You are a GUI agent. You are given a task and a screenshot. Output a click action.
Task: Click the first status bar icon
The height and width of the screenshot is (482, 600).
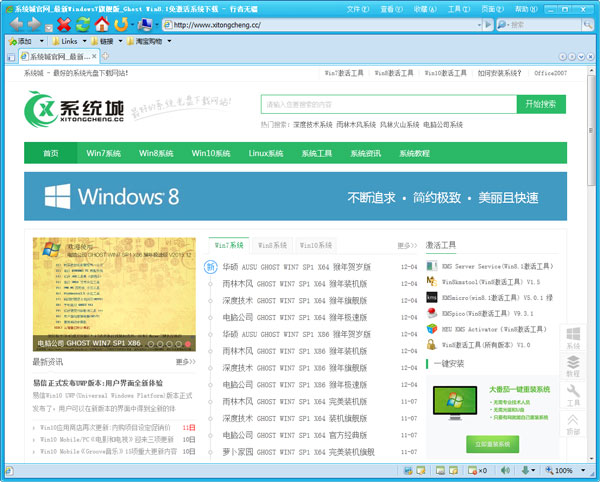[x=408, y=470]
